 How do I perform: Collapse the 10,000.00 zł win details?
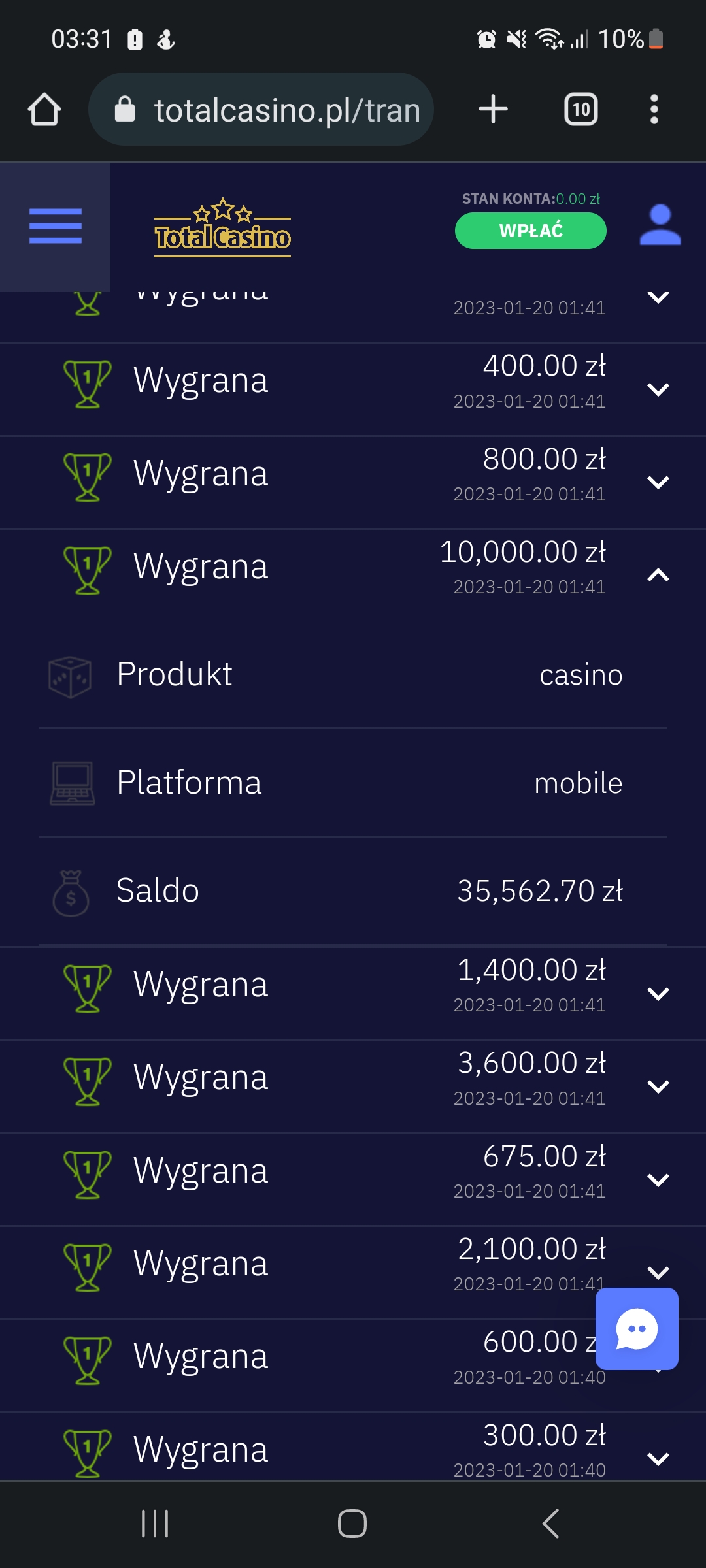[658, 575]
